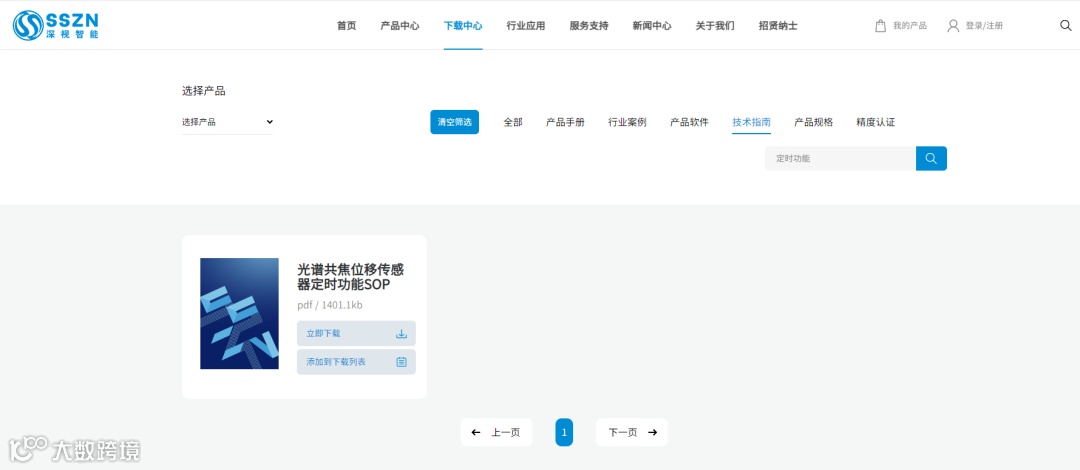Select the 行业案例 filter tab

coord(627,122)
